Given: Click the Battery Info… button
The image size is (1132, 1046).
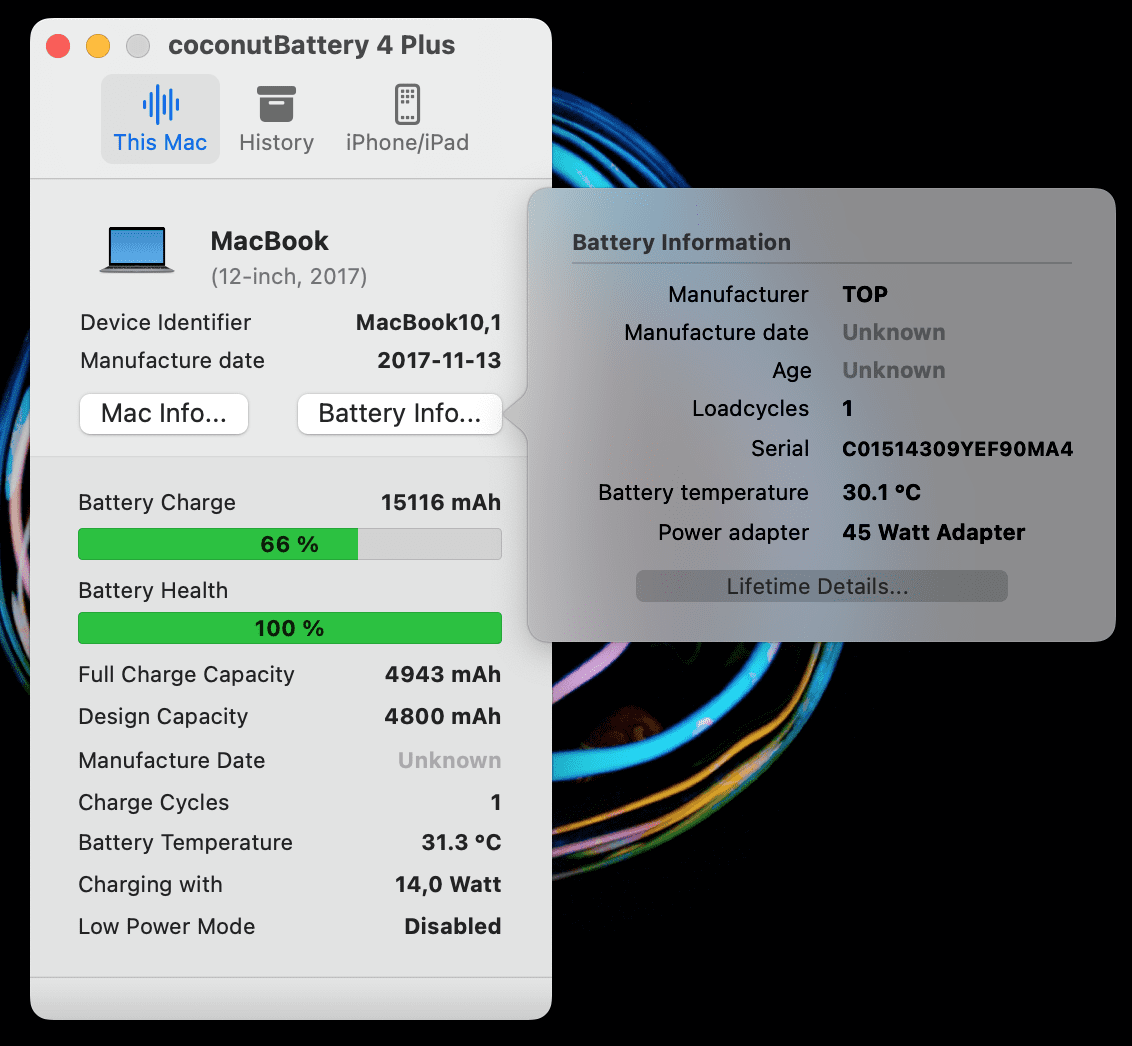Looking at the screenshot, I should (x=399, y=414).
